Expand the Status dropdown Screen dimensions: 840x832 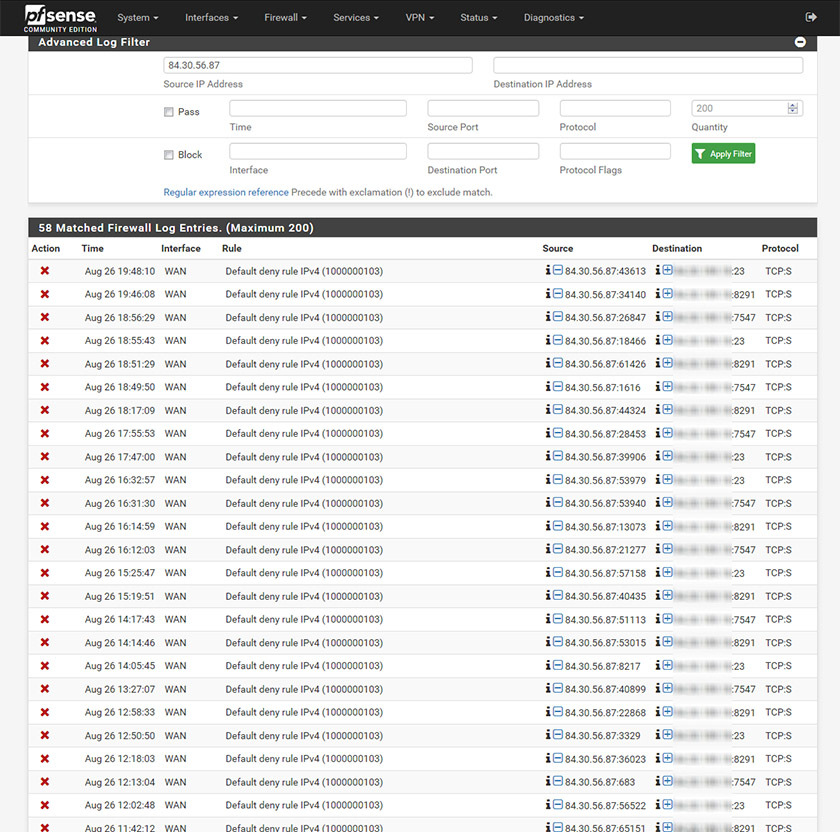[478, 18]
